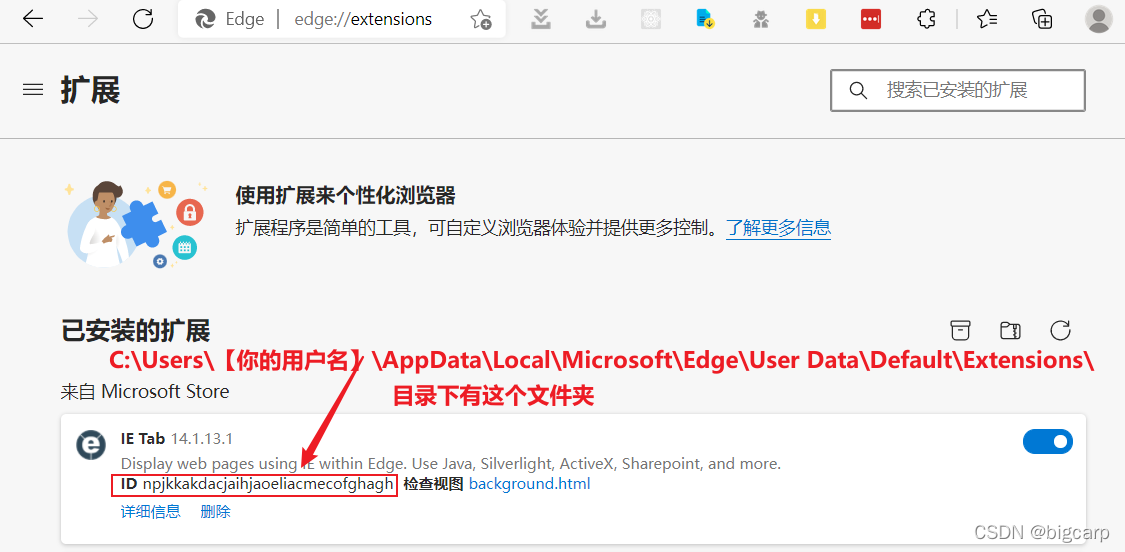Go back using the browser back arrow

(x=33, y=19)
